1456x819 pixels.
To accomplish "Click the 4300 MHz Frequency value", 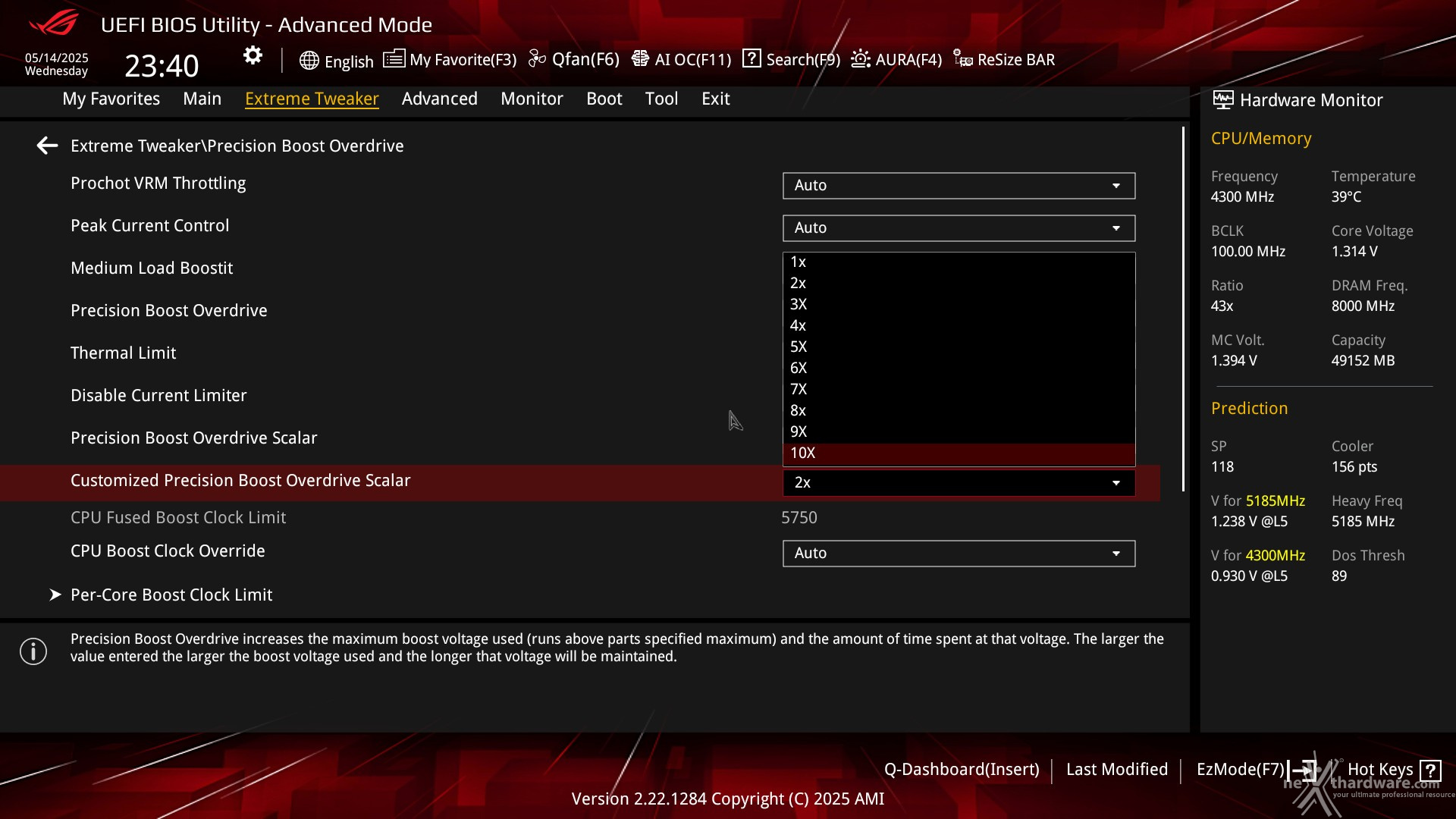I will (1242, 197).
